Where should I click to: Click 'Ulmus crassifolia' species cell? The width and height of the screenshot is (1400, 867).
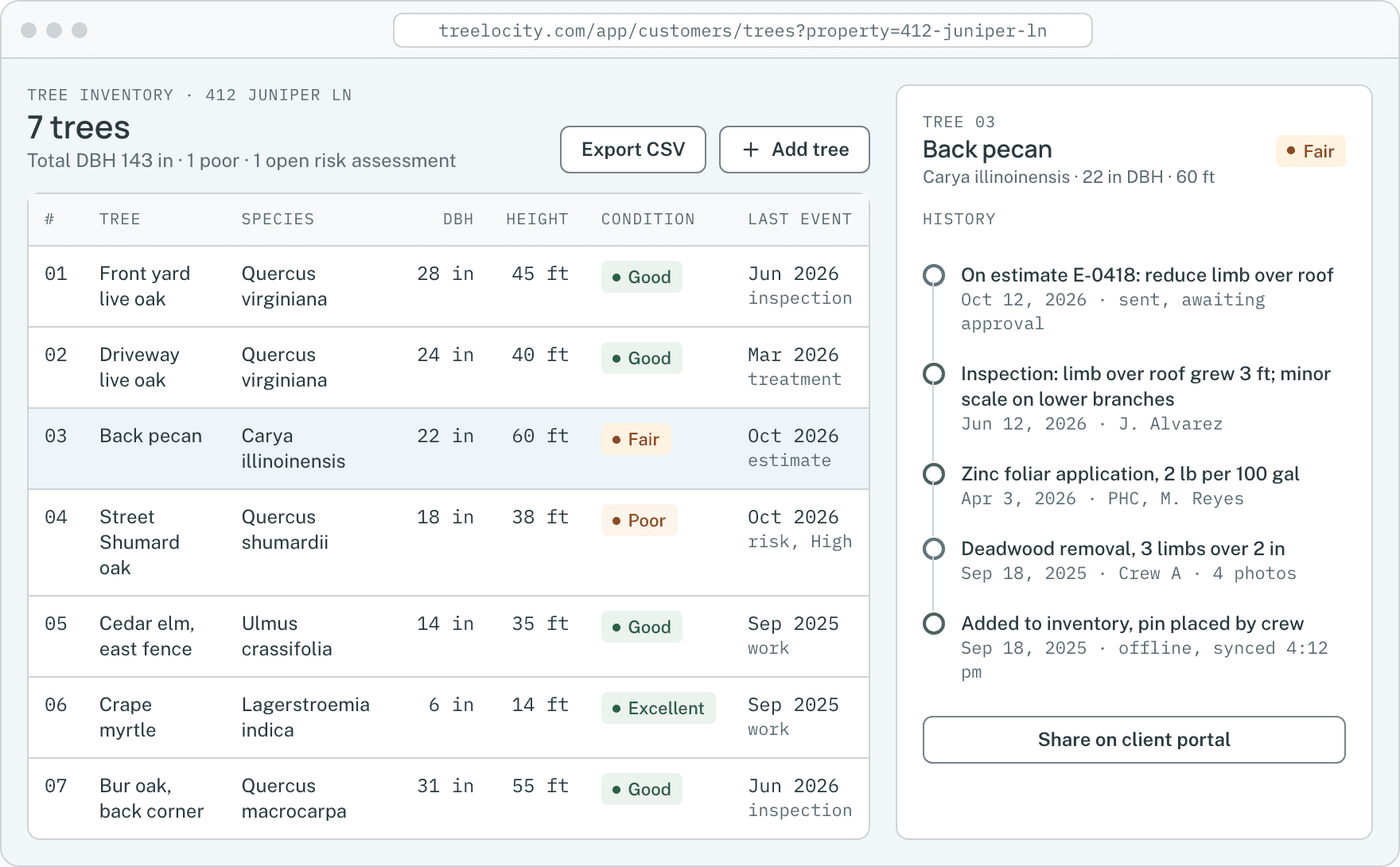point(286,636)
